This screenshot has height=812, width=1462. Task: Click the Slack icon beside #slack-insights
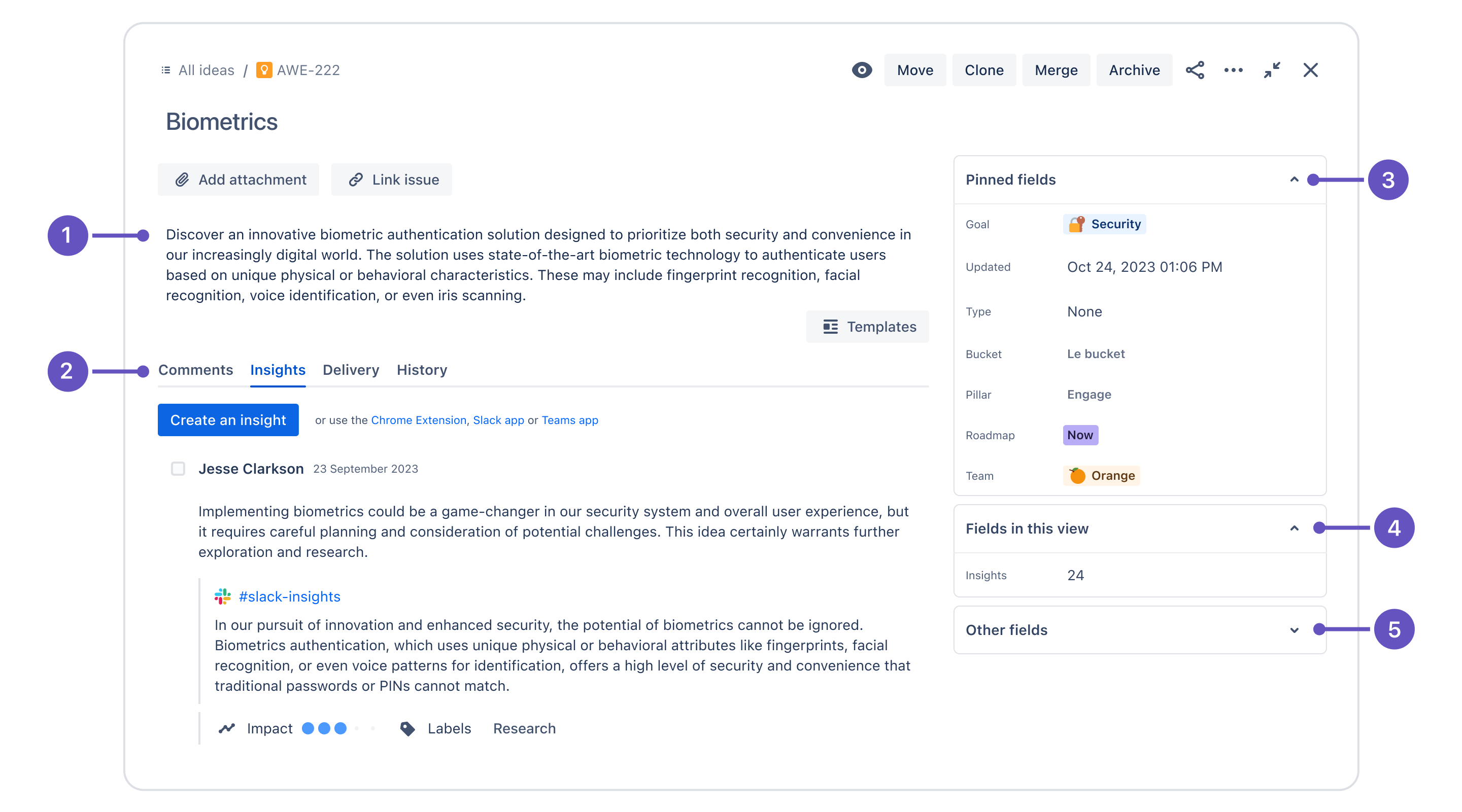pyautogui.click(x=222, y=596)
